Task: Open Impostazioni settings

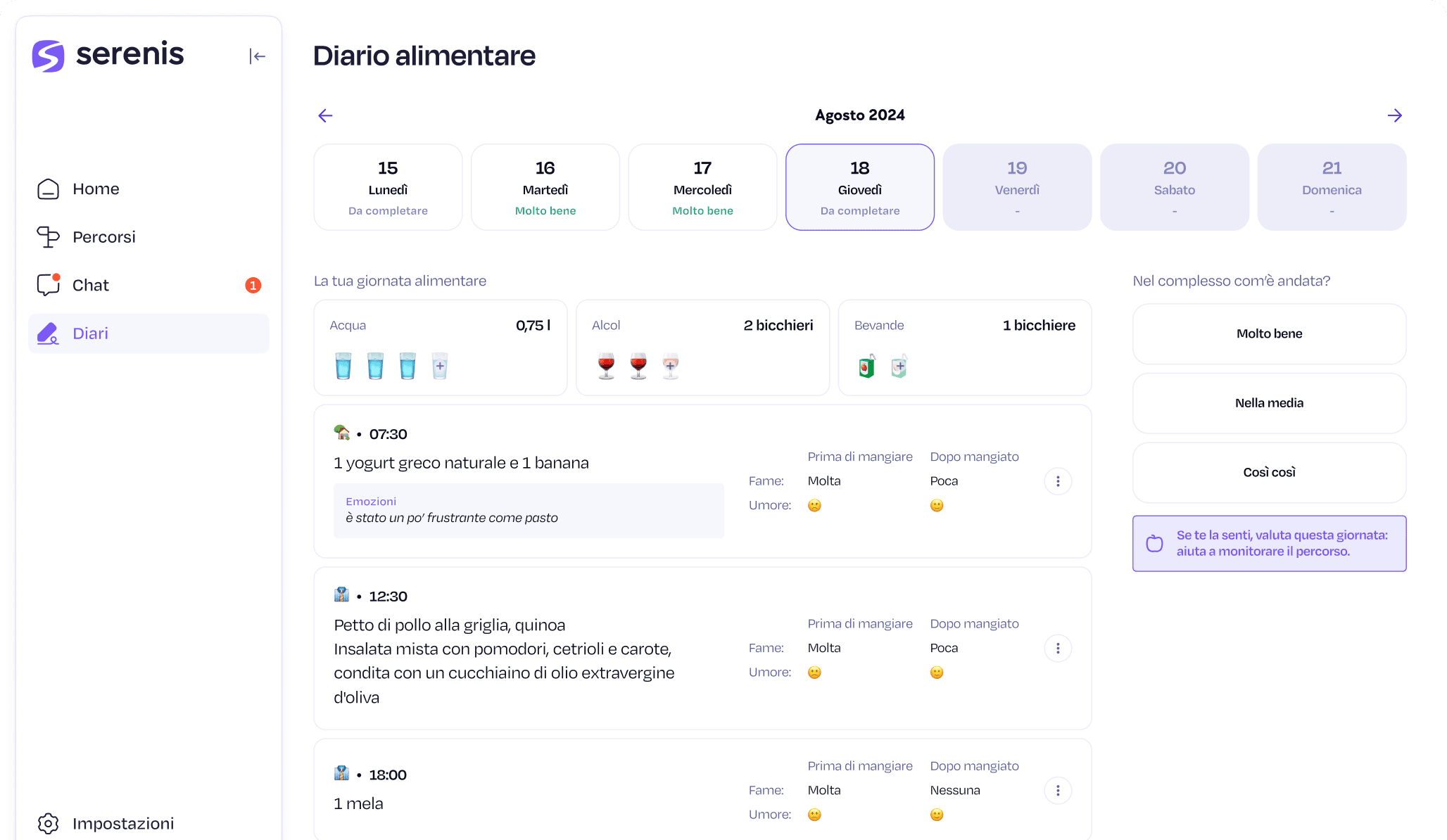Action: (x=106, y=823)
